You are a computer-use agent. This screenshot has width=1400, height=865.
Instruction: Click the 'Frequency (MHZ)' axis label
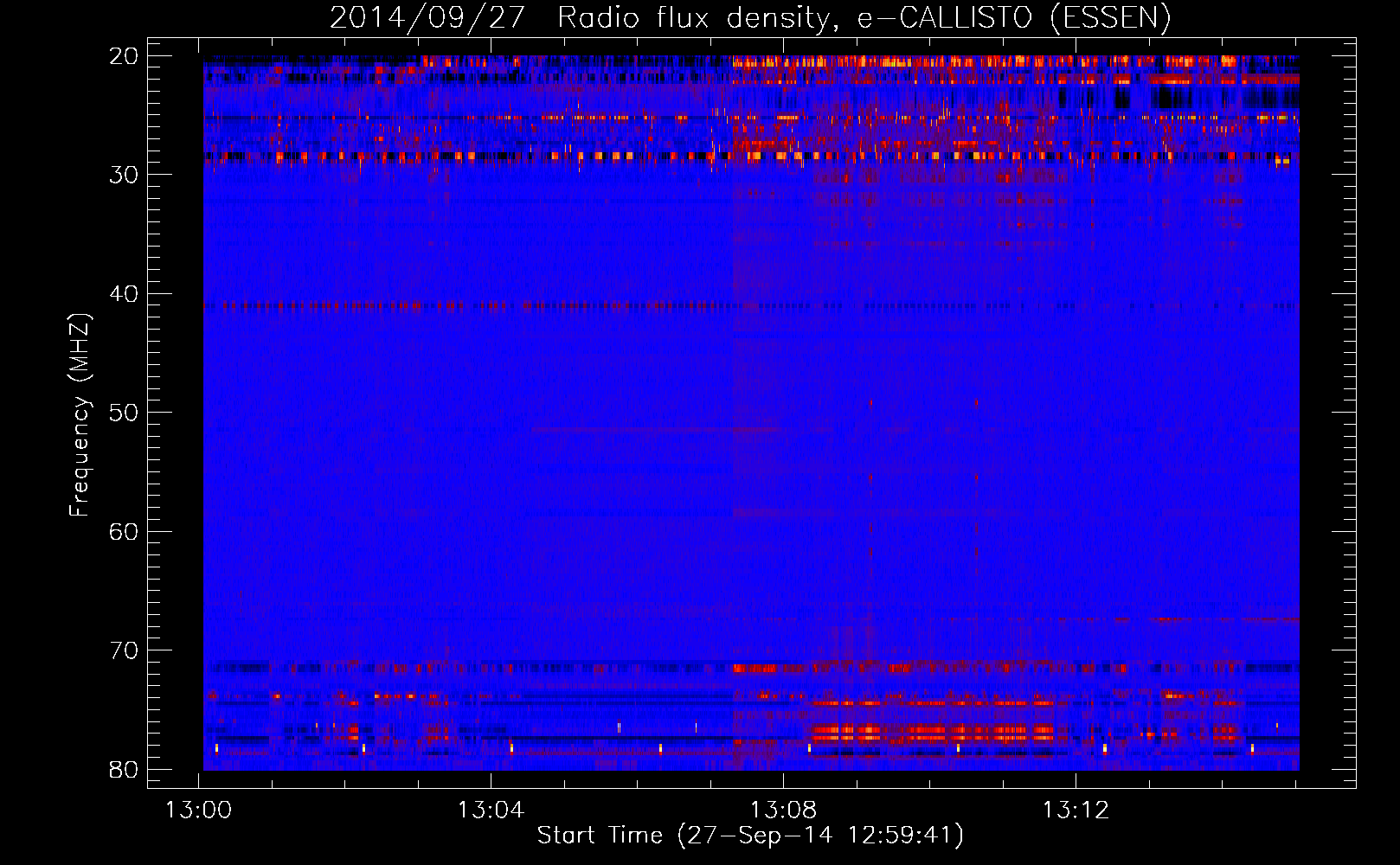pos(80,415)
